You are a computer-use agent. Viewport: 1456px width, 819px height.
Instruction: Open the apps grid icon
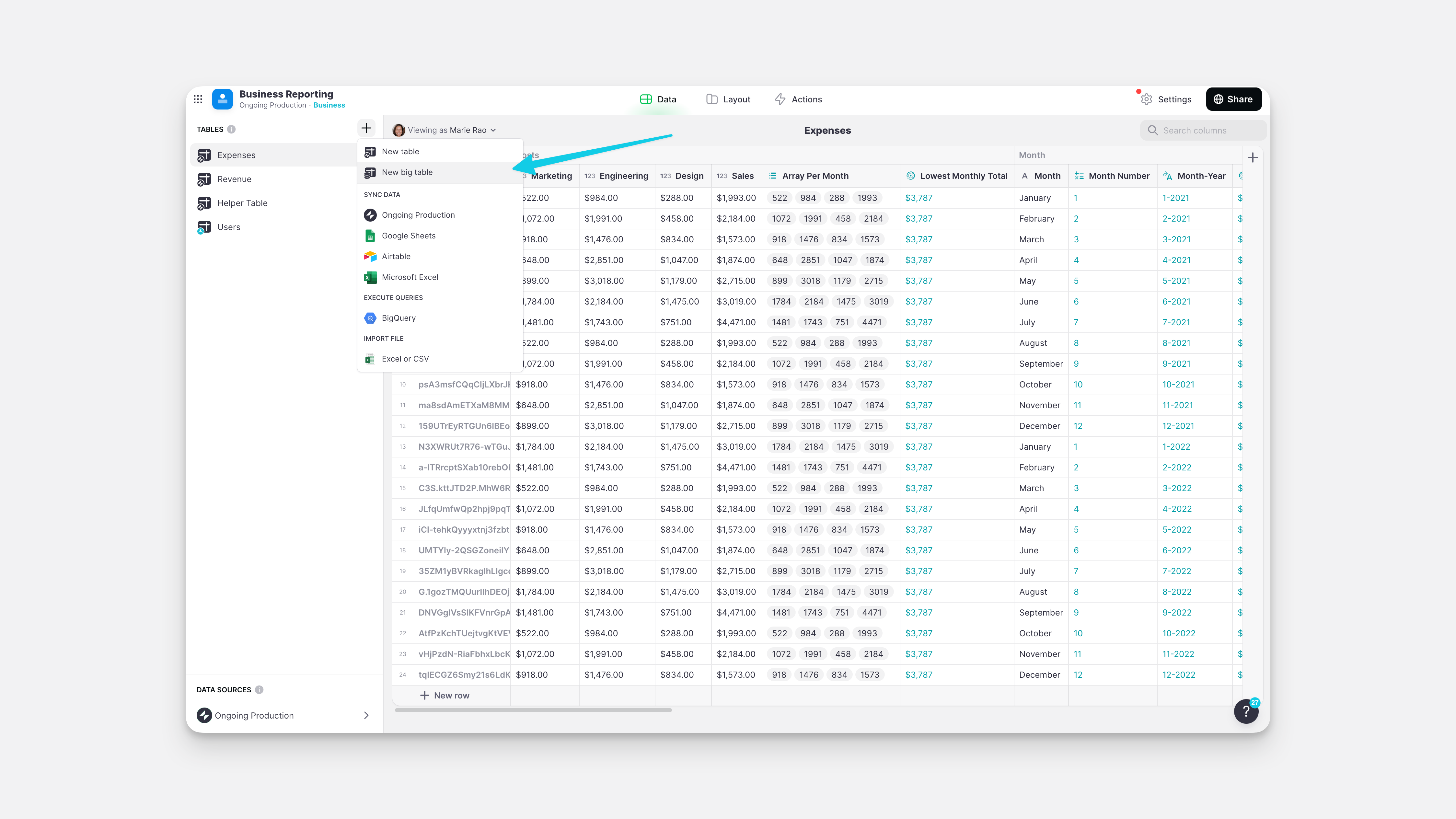click(198, 99)
